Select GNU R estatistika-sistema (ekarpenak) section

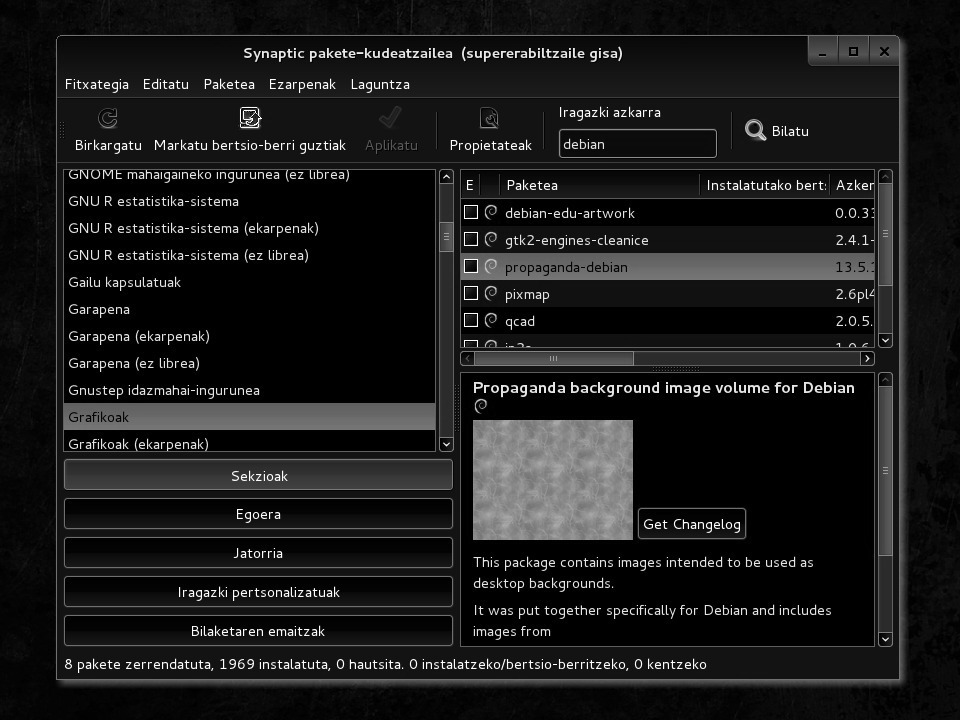tap(249, 228)
